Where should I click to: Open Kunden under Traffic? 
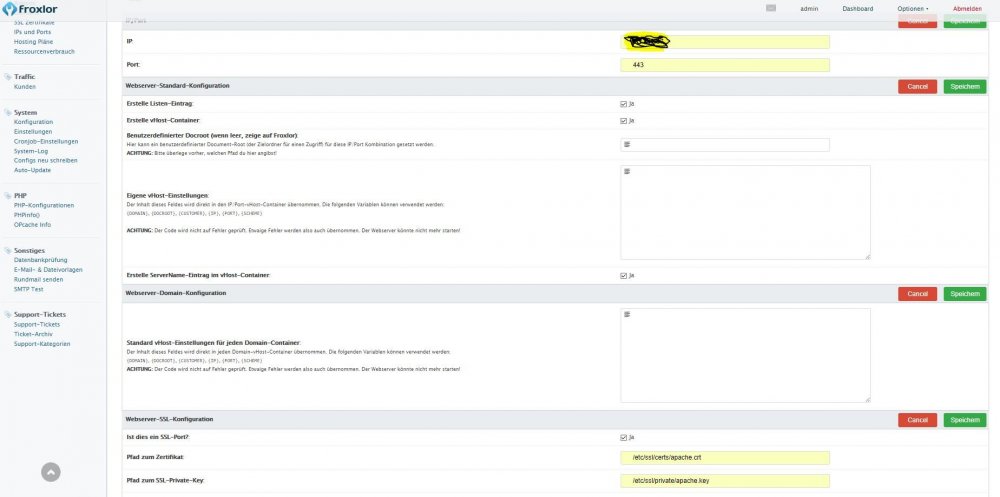pyautogui.click(x=25, y=87)
